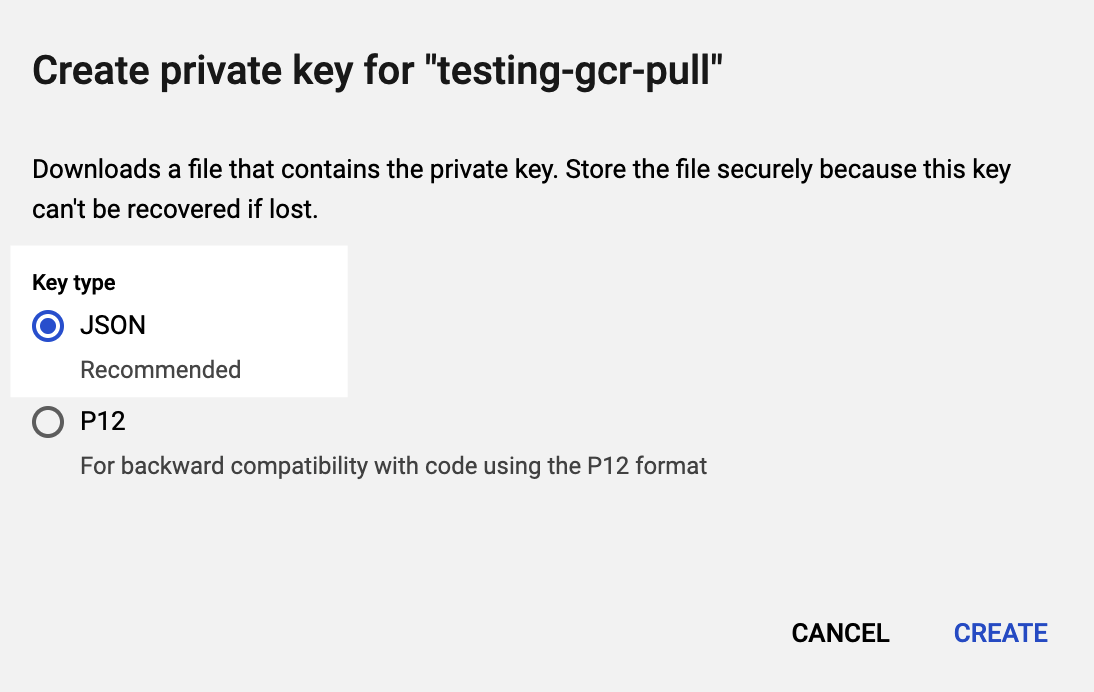Select the P12 radio button

[x=48, y=422]
